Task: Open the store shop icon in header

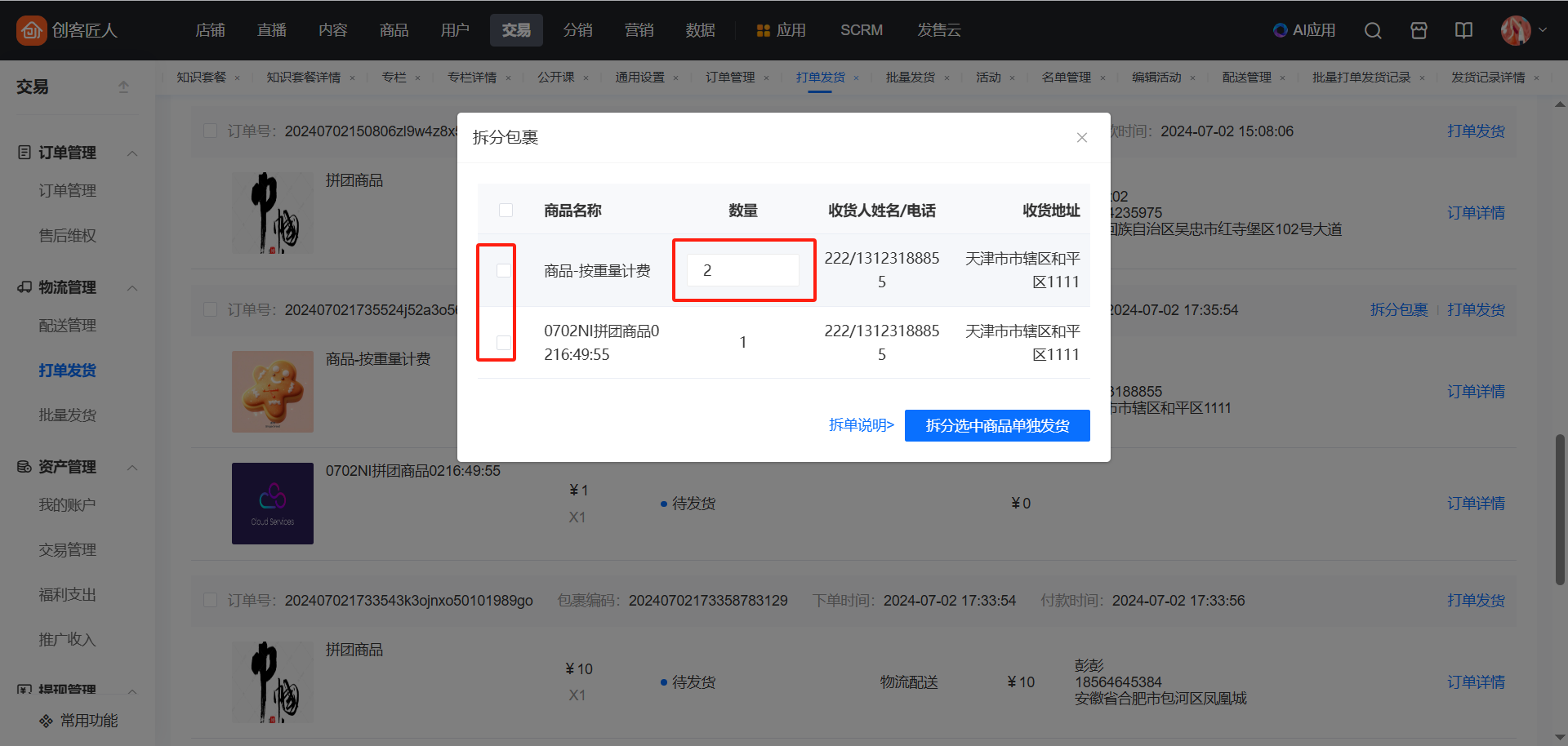Action: (1419, 30)
